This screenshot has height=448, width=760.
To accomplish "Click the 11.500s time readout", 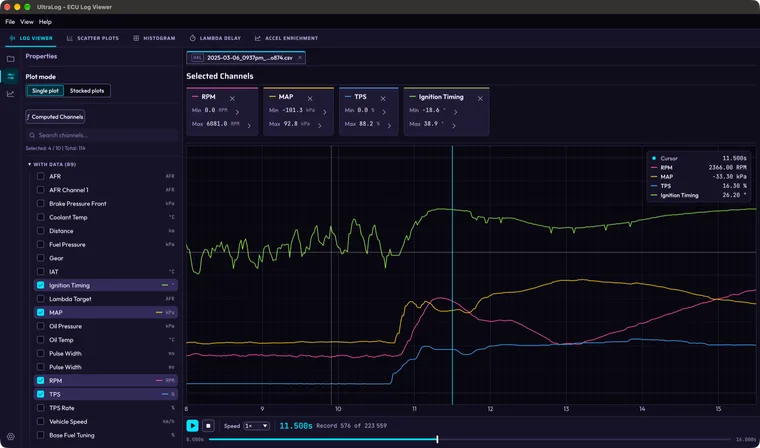I will 296,426.
